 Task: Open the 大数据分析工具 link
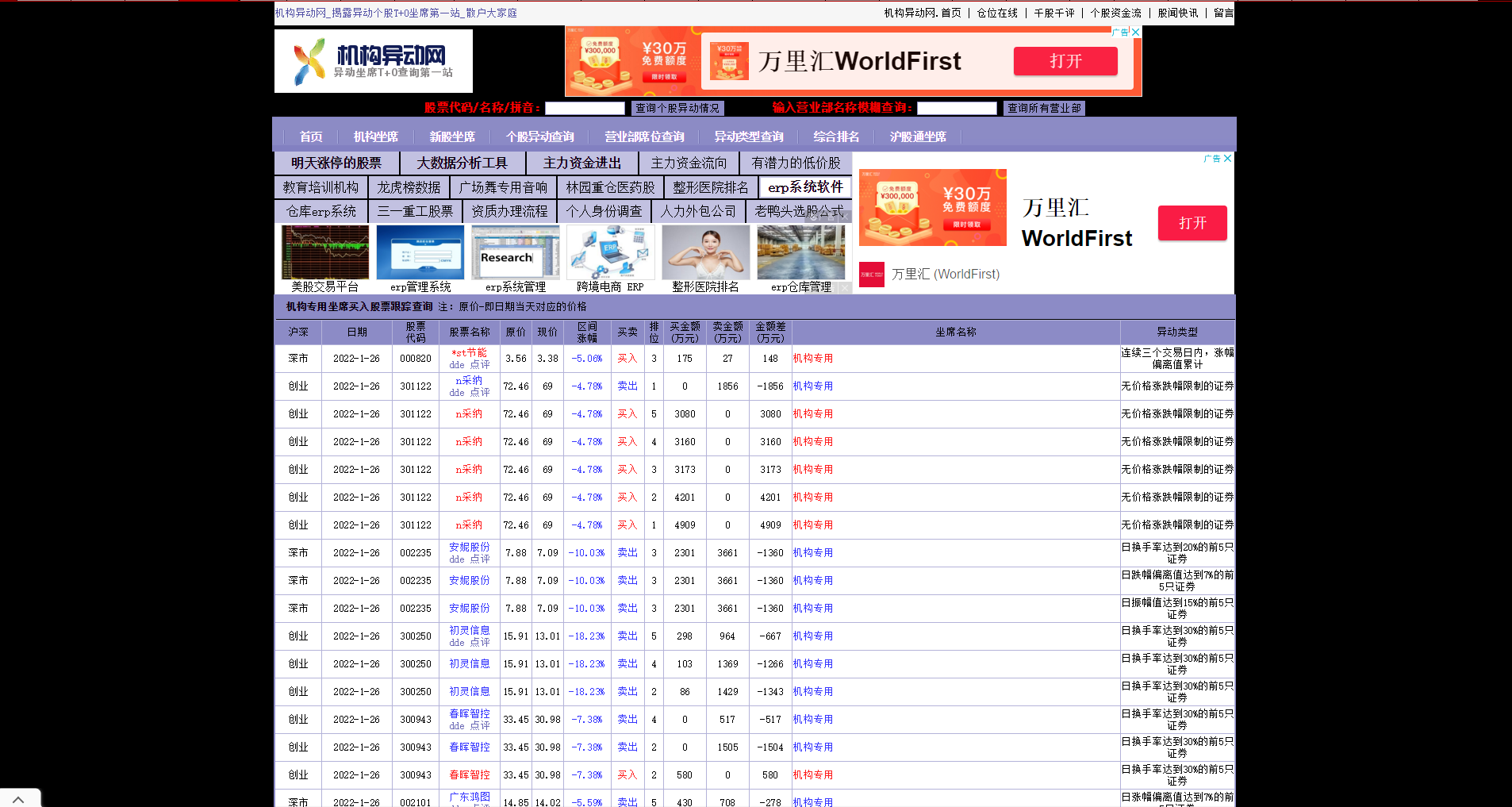coord(462,163)
